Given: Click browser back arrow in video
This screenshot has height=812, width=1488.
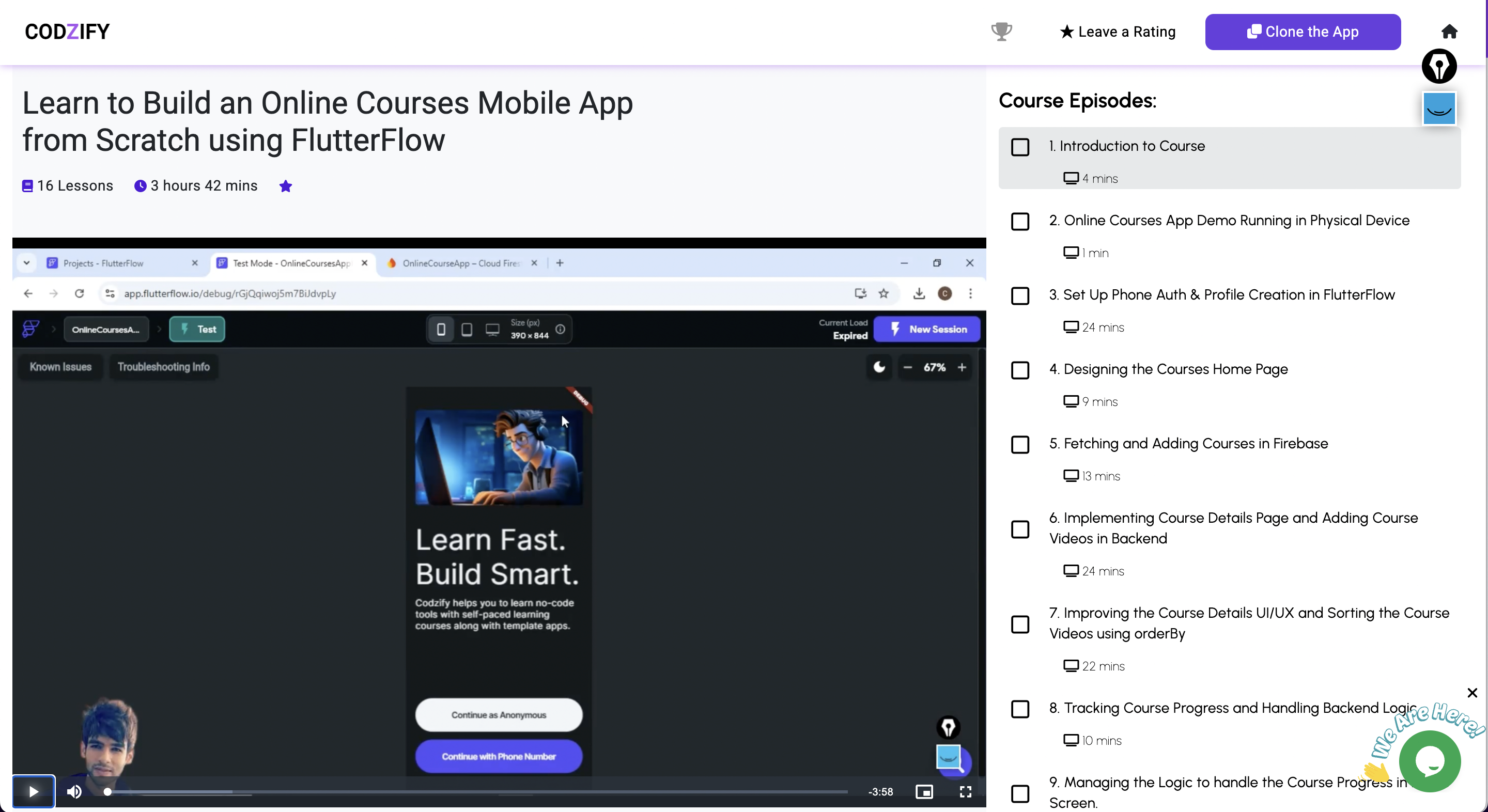Looking at the screenshot, I should [x=28, y=293].
